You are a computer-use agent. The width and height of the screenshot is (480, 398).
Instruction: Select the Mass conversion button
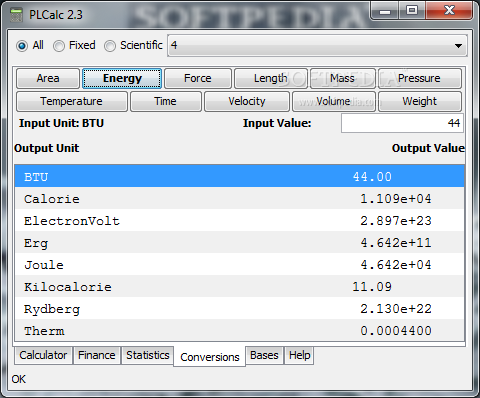342,78
